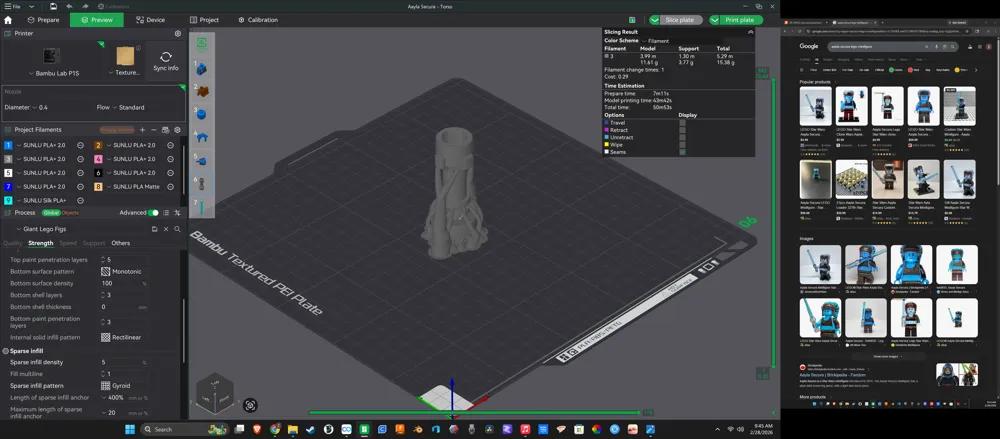Switch to the Calibration tab
The image size is (1000, 439).
(258, 20)
